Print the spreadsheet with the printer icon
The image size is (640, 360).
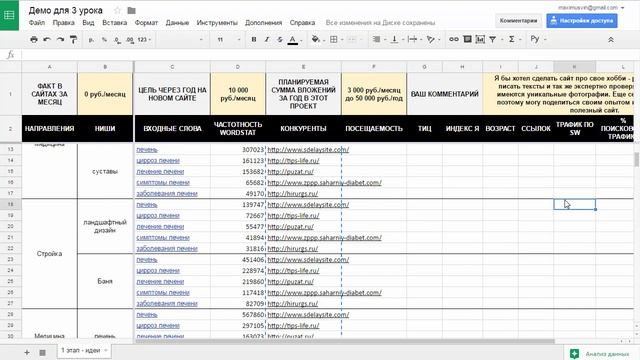click(x=34, y=40)
